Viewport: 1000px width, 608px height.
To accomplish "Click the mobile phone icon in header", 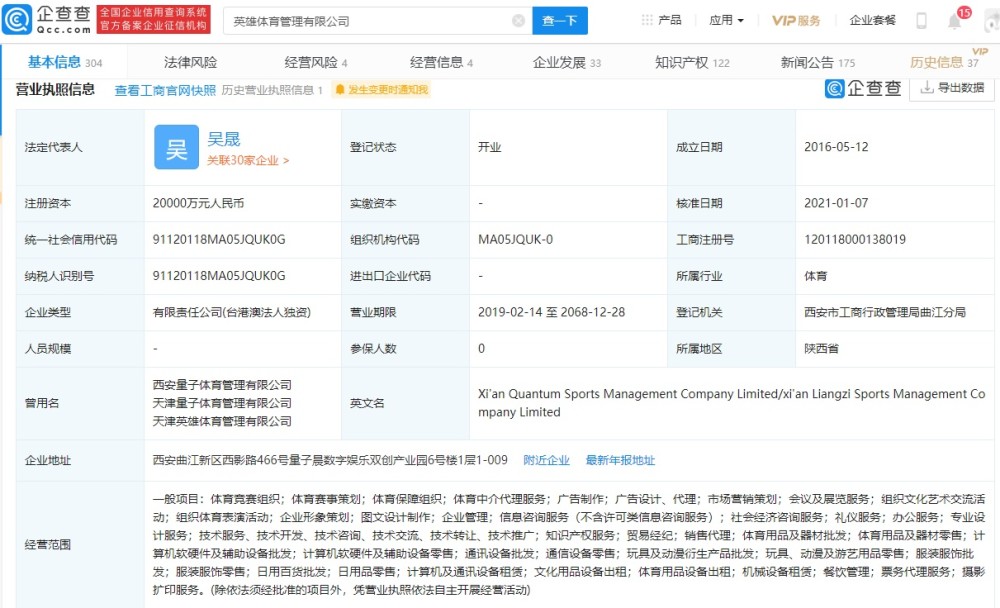I will point(922,20).
